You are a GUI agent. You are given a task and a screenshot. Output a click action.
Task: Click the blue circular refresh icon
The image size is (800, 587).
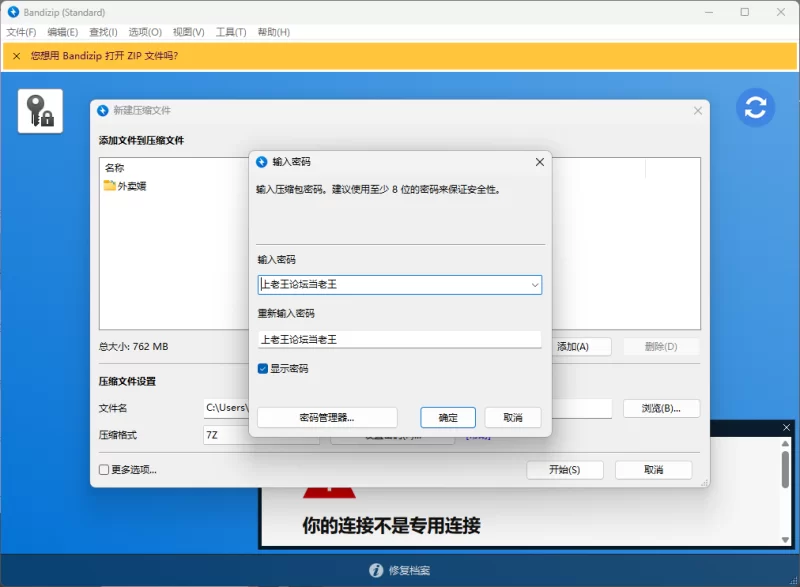[x=755, y=108]
